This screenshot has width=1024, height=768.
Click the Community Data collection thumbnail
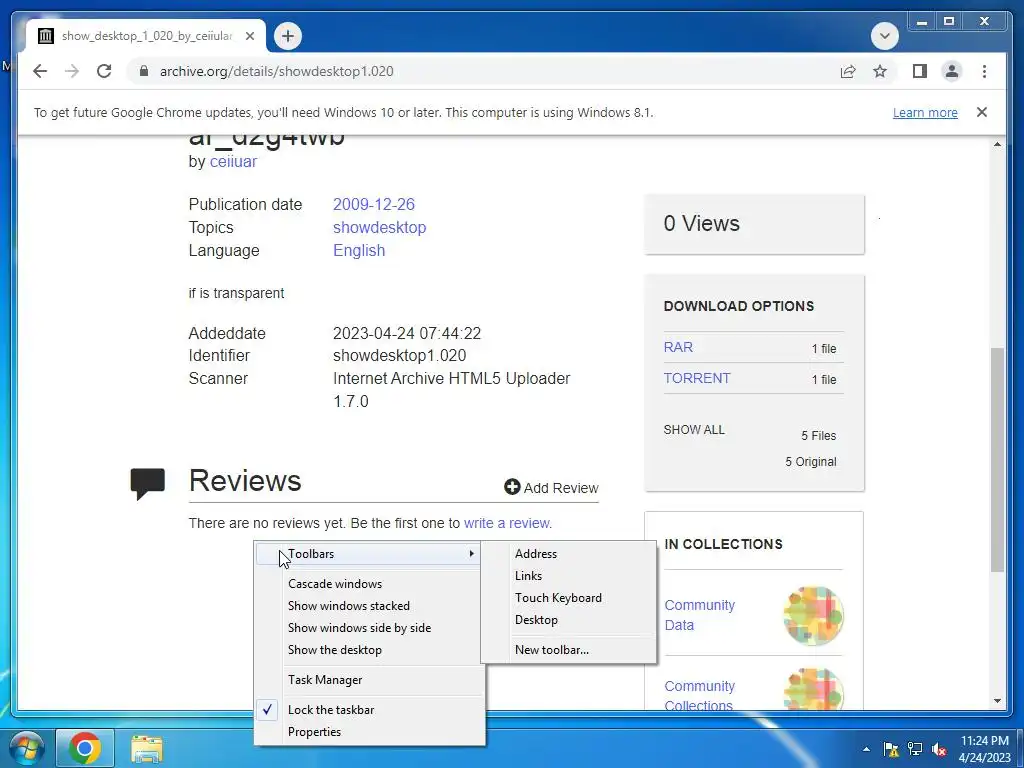[x=813, y=615]
